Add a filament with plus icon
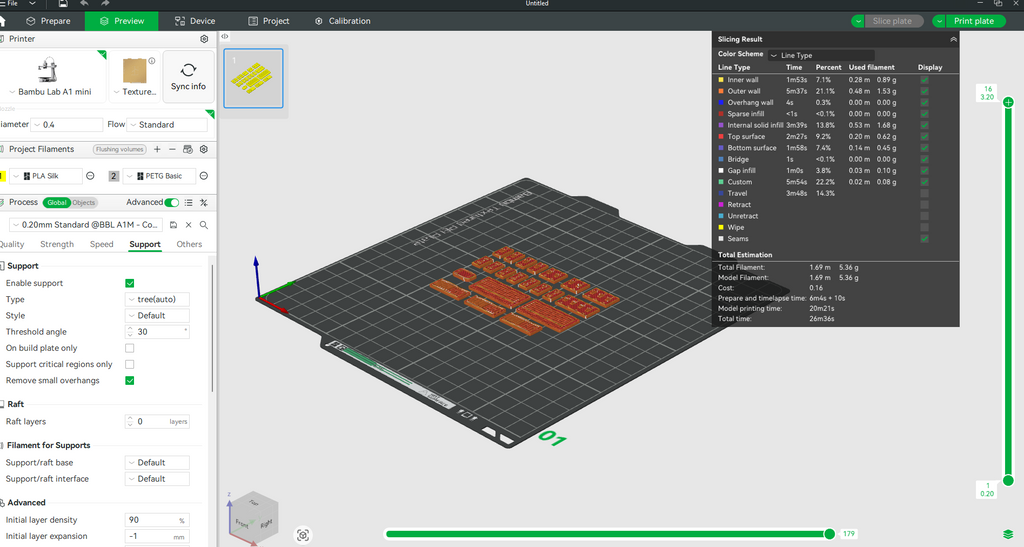Image resolution: width=1024 pixels, height=547 pixels. 157,149
